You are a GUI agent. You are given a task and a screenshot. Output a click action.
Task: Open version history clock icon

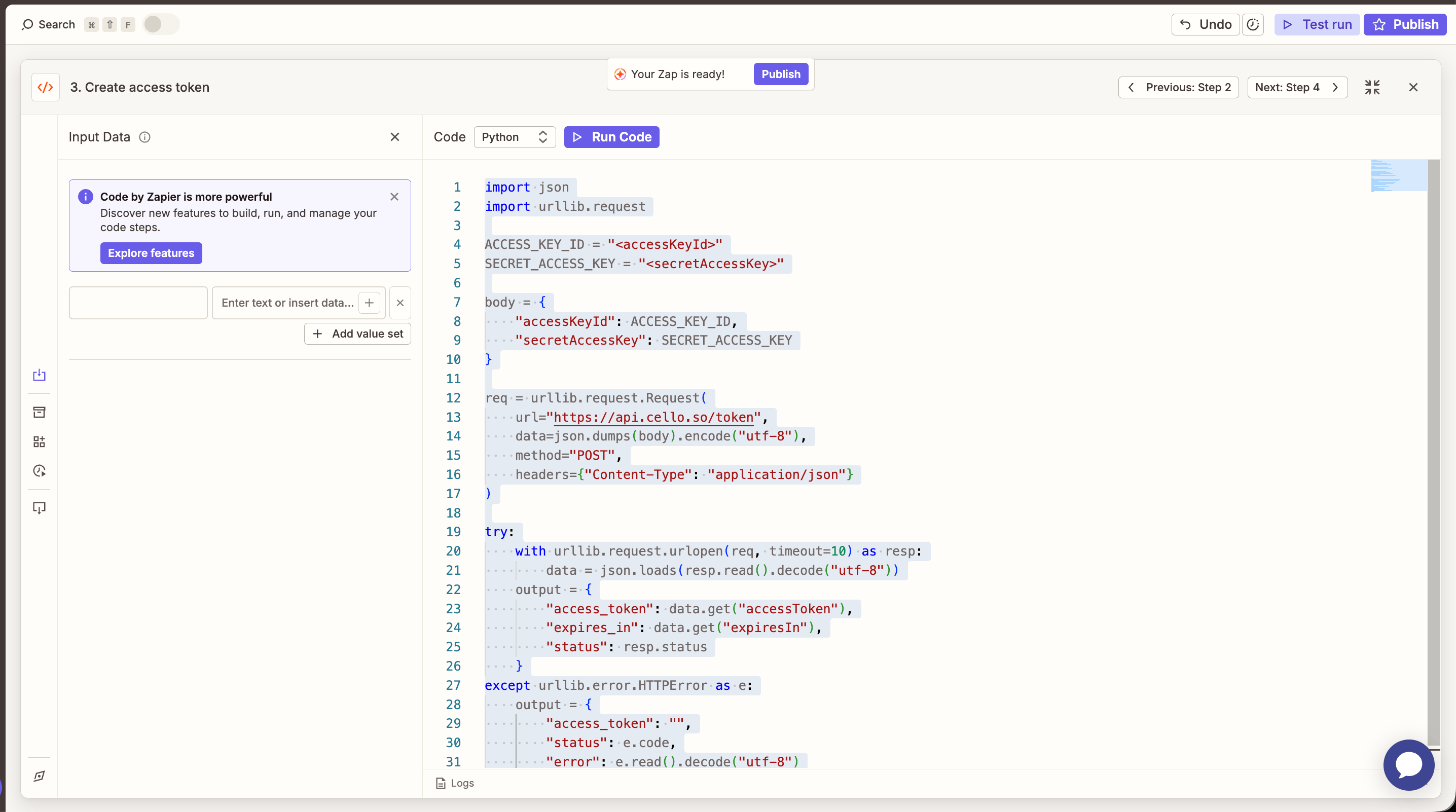tap(1253, 24)
